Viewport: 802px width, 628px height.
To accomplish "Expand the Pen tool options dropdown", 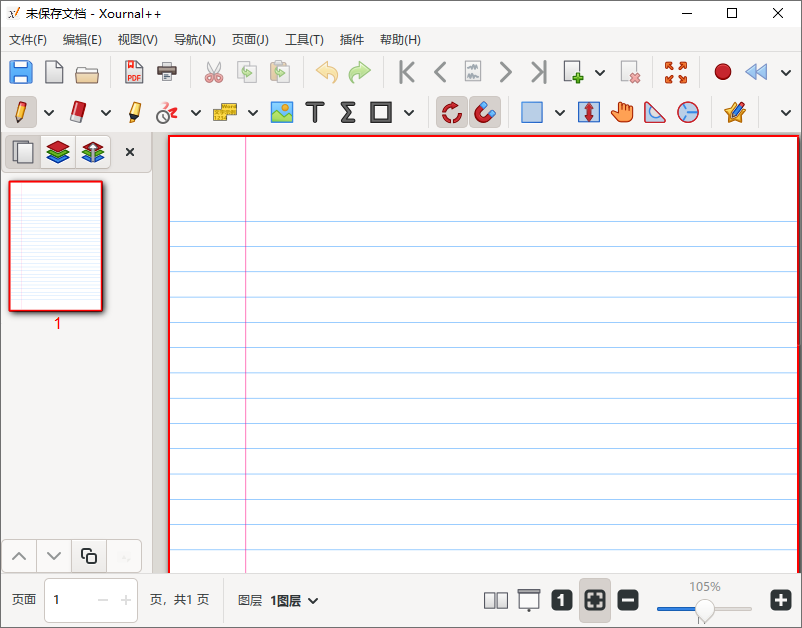I will (x=49, y=112).
